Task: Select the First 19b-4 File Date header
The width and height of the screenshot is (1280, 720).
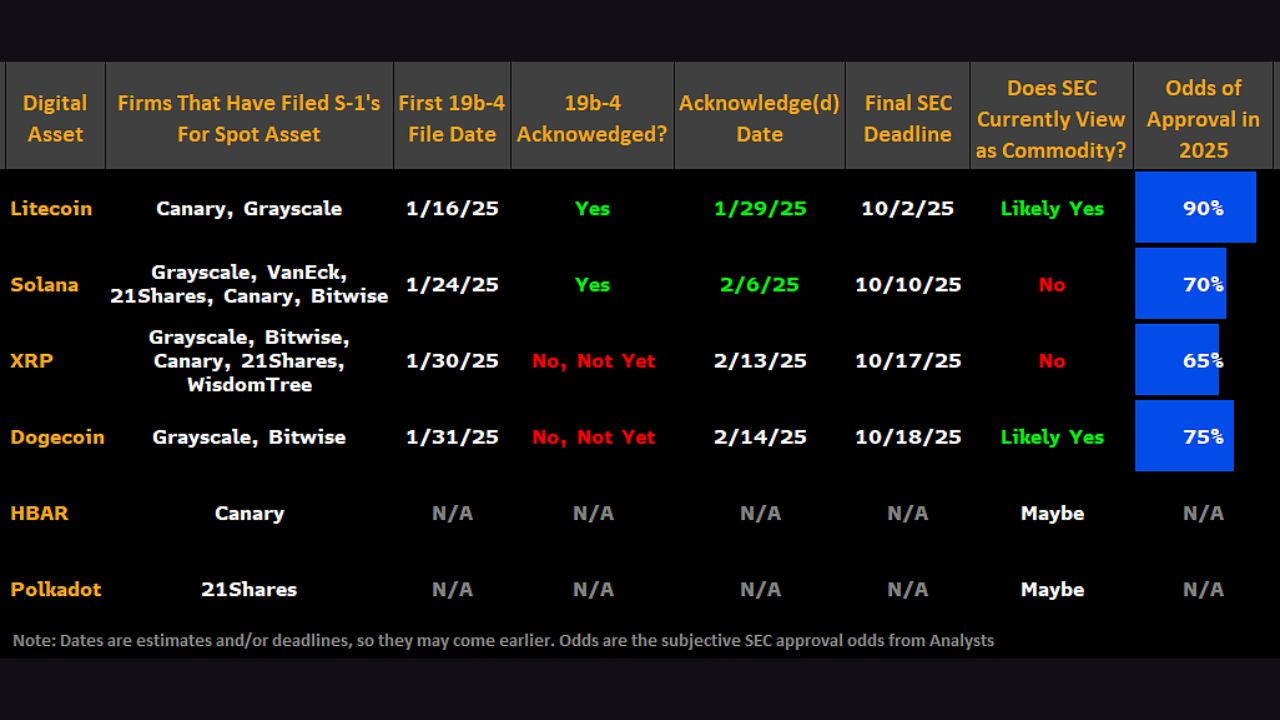Action: point(452,118)
